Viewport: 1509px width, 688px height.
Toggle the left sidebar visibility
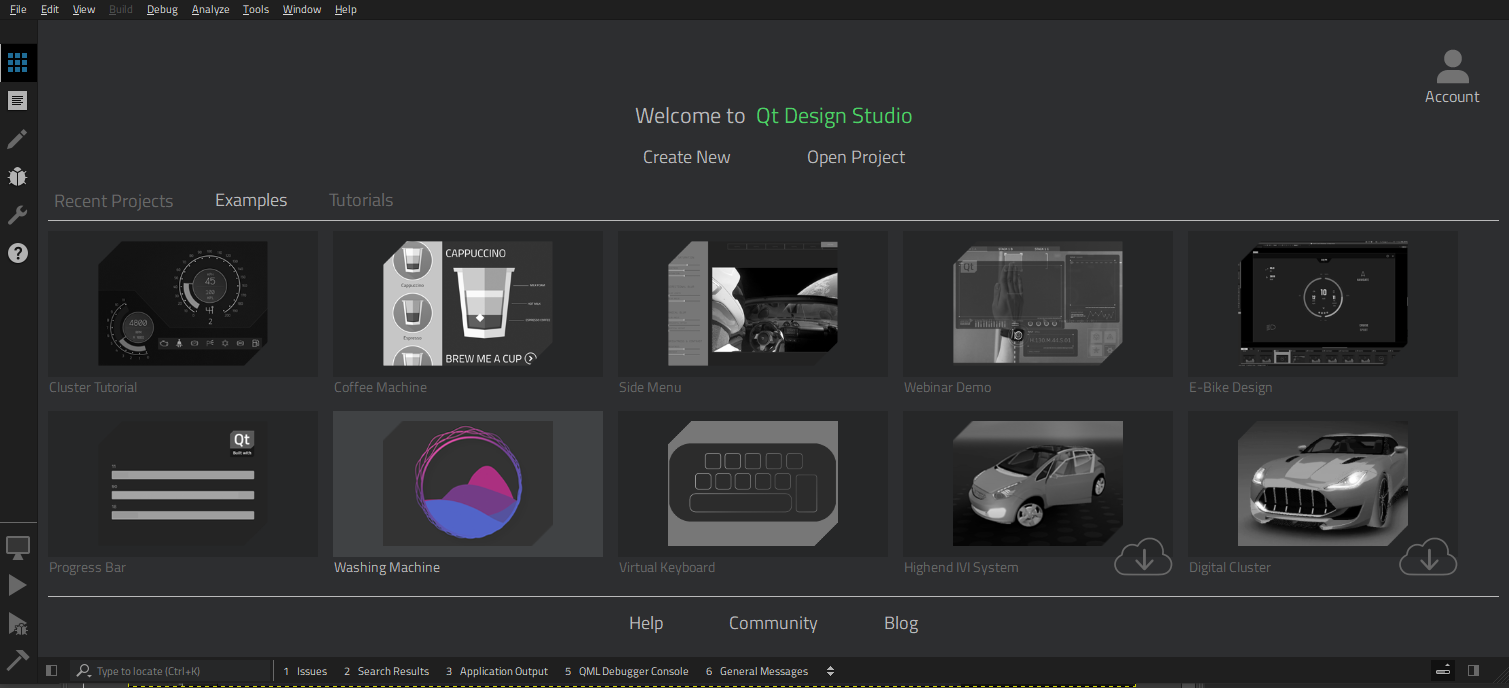pyautogui.click(x=52, y=671)
